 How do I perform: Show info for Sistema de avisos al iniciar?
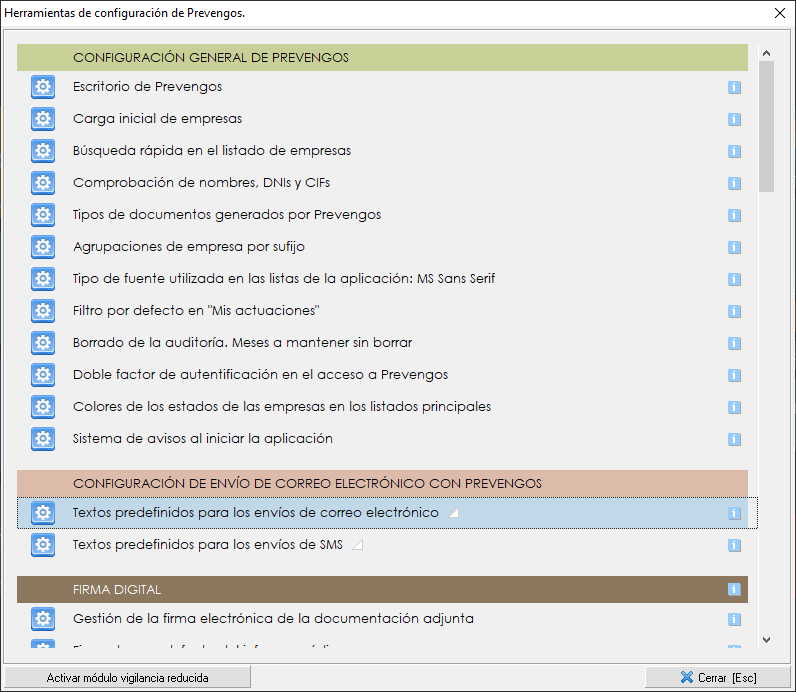(734, 439)
